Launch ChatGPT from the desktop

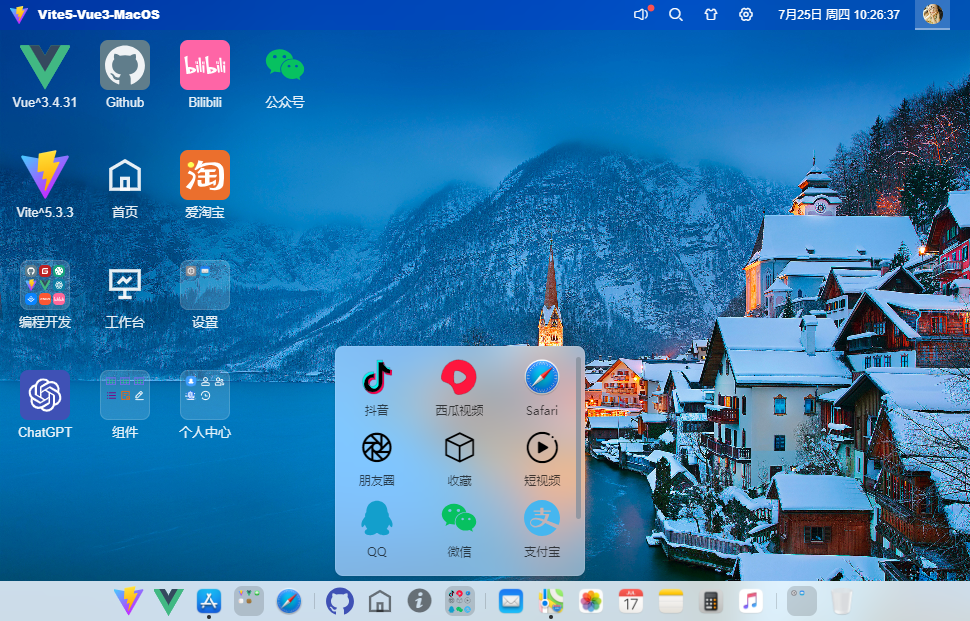click(44, 394)
